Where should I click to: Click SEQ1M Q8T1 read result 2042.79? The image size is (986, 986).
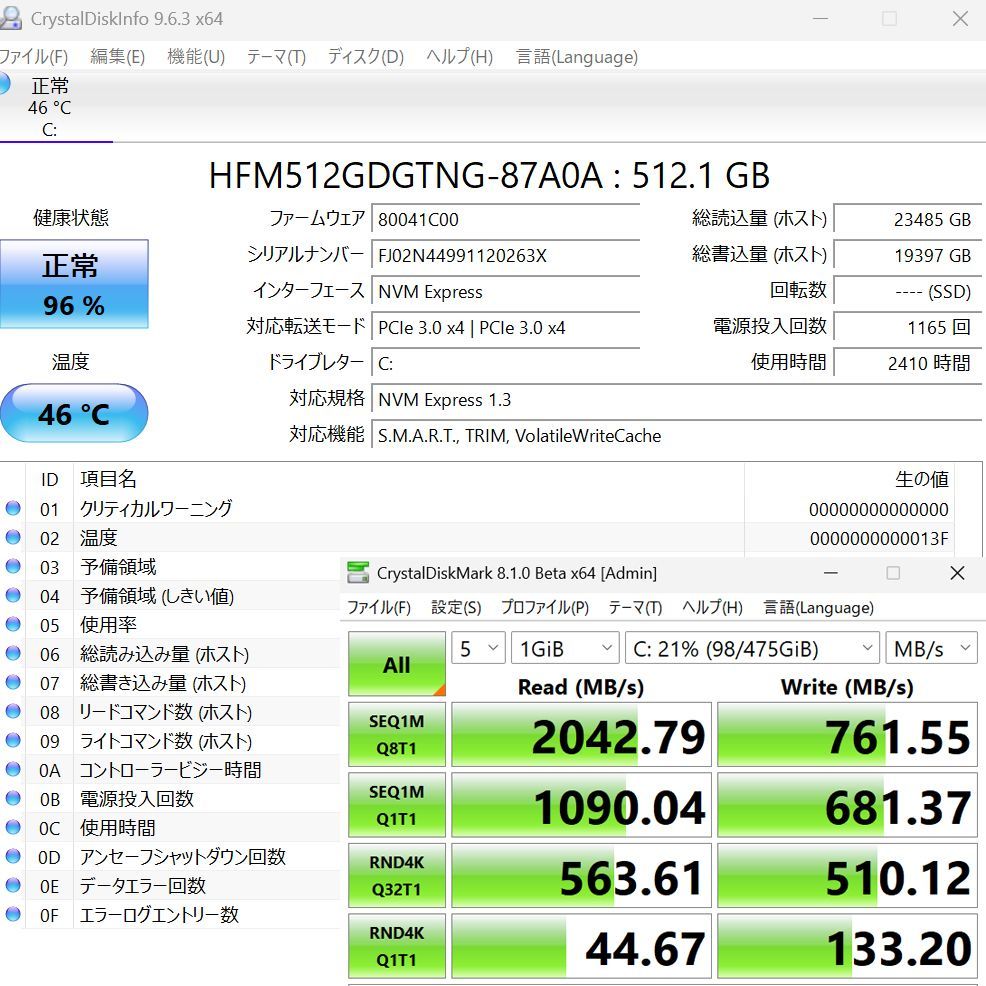tap(582, 734)
